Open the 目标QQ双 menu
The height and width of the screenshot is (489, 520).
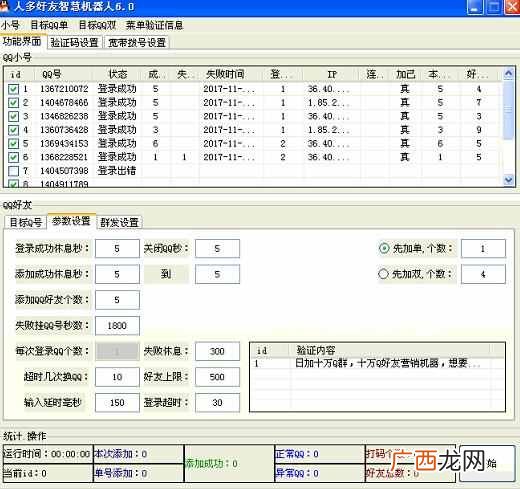(97, 25)
